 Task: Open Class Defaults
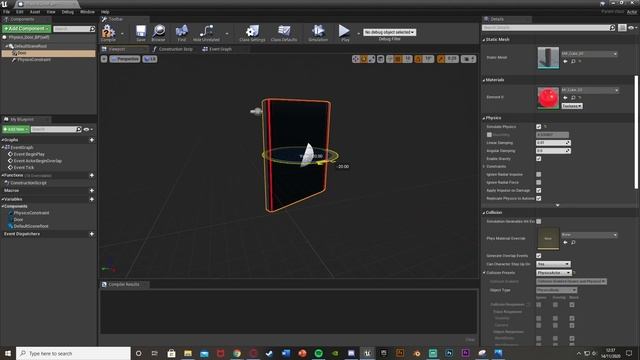(x=284, y=33)
